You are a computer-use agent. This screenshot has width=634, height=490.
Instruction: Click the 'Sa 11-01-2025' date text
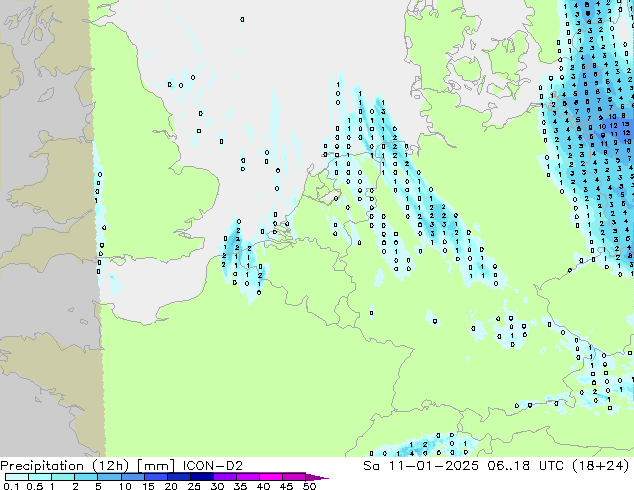point(421,466)
